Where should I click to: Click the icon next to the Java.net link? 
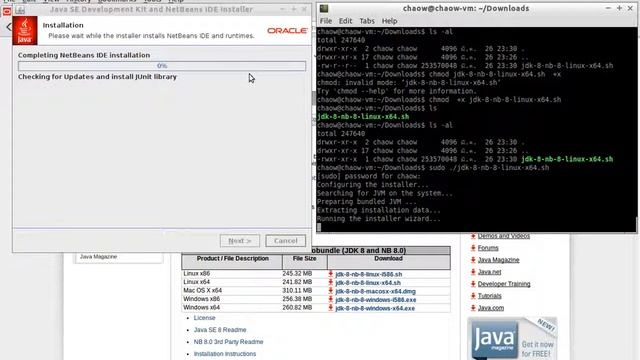click(473, 272)
